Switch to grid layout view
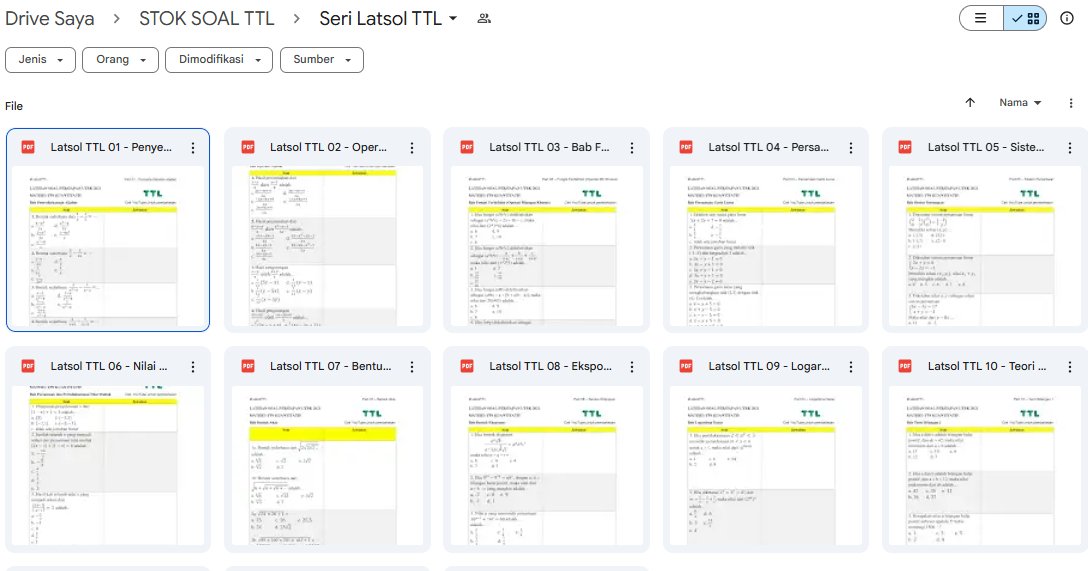Screen dimensions: 1088x571 (1026, 19)
